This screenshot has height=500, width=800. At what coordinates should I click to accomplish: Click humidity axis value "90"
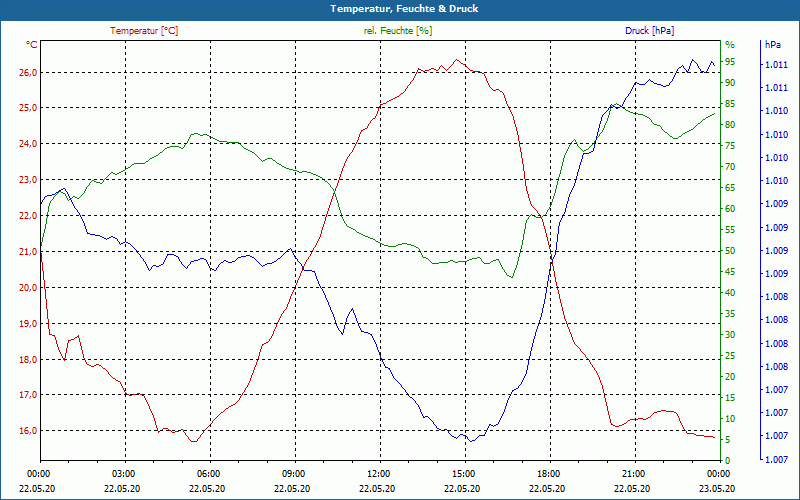tap(730, 83)
